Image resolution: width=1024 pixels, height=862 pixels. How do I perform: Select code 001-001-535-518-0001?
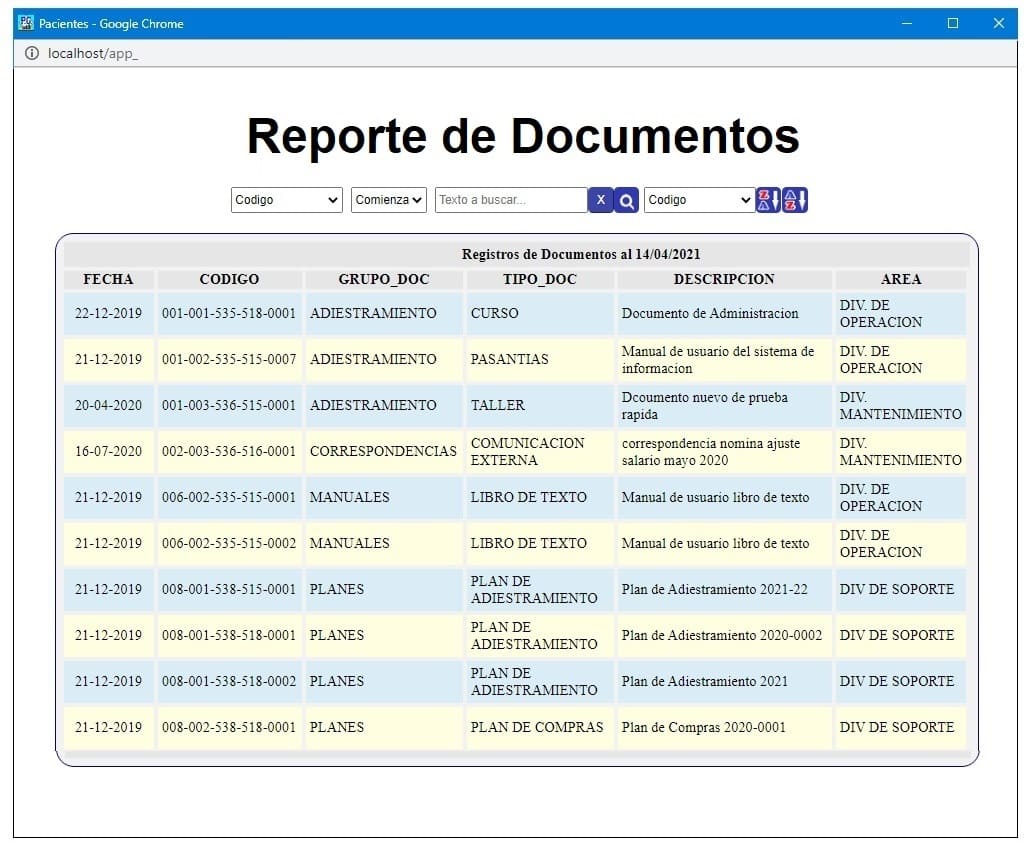click(x=229, y=313)
